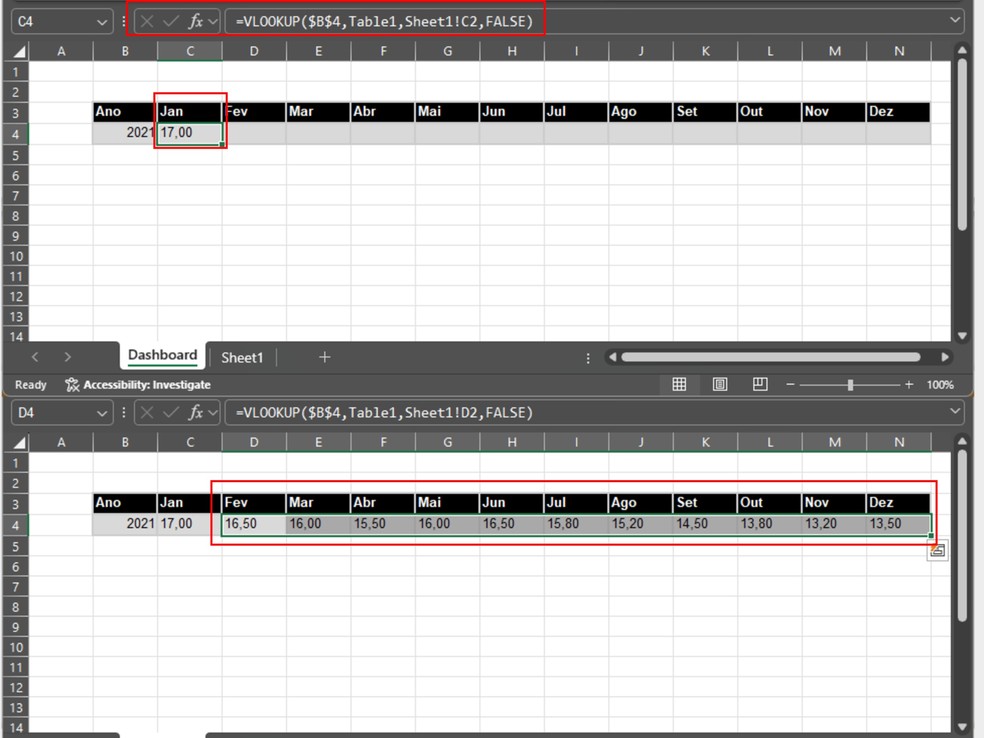Switch to Page Break Preview
Viewport: 984px width, 738px height.
tap(760, 384)
